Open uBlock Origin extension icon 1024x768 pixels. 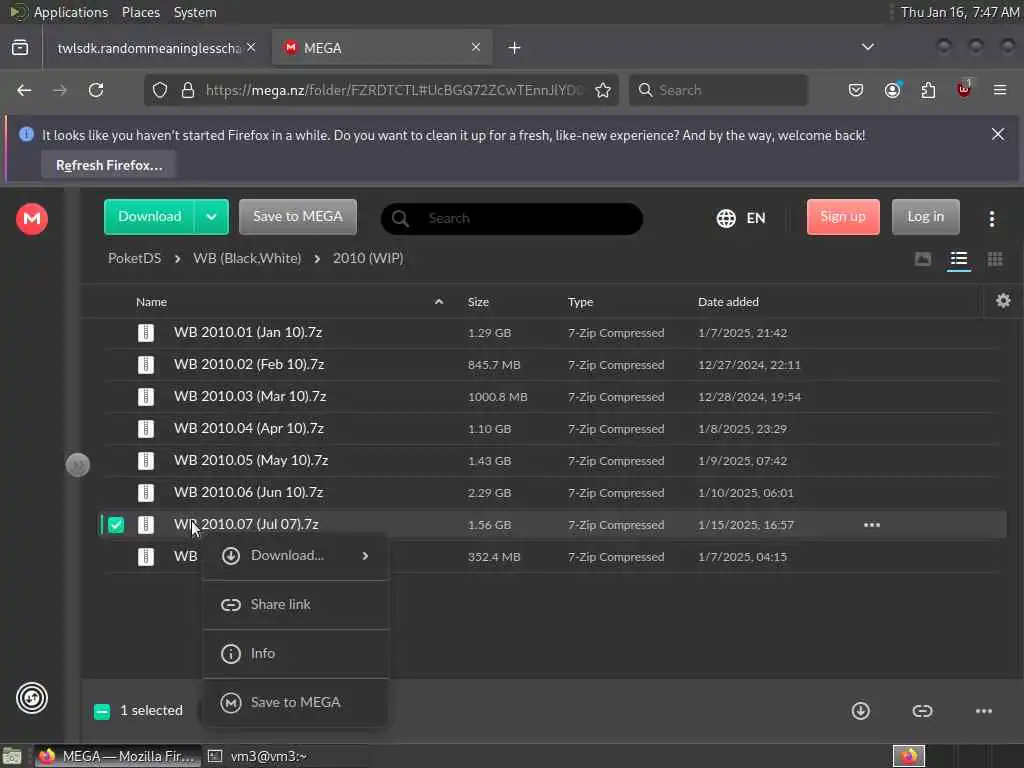tap(964, 89)
